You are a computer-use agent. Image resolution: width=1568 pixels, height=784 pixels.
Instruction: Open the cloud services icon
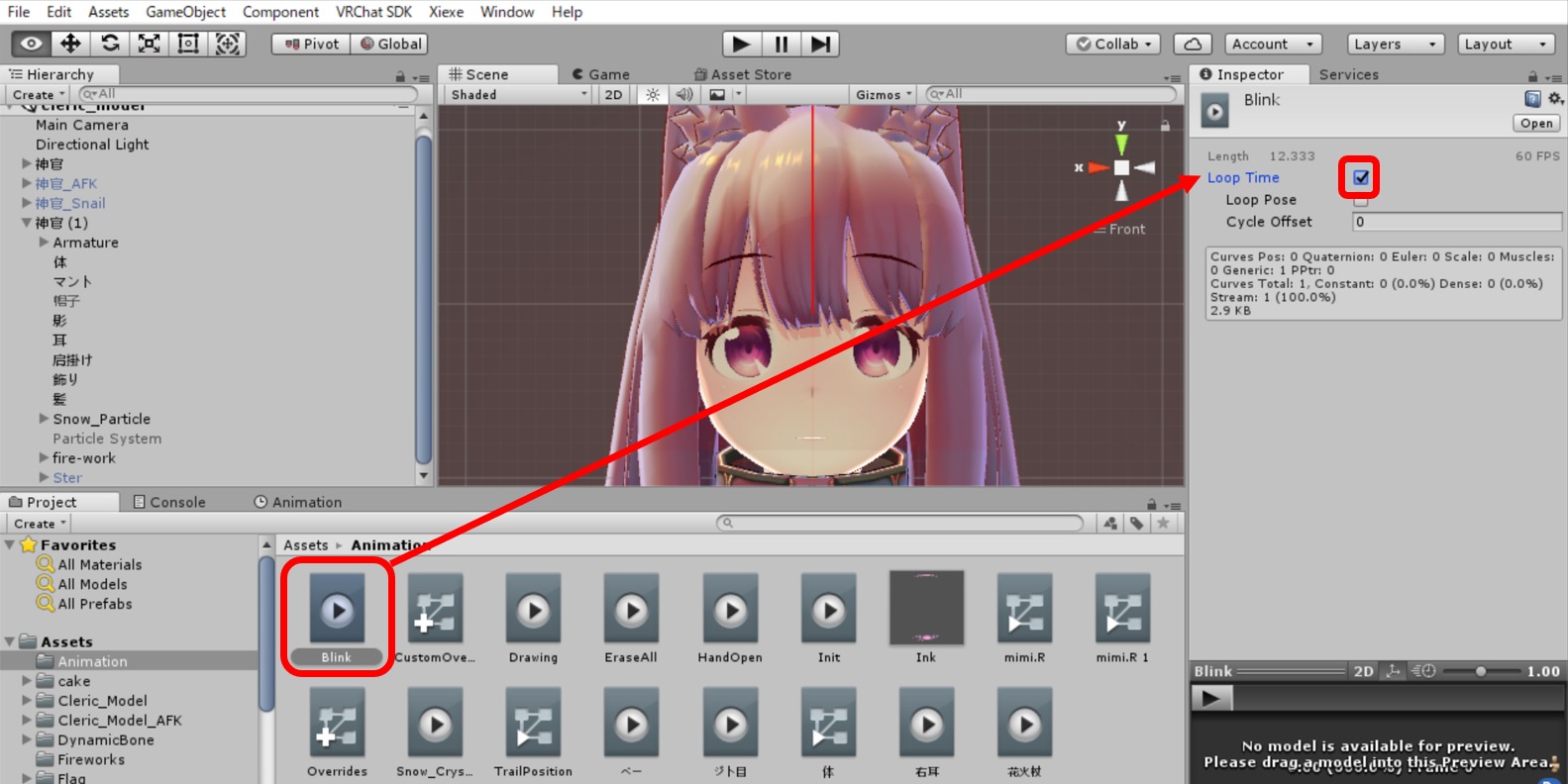pos(1193,44)
